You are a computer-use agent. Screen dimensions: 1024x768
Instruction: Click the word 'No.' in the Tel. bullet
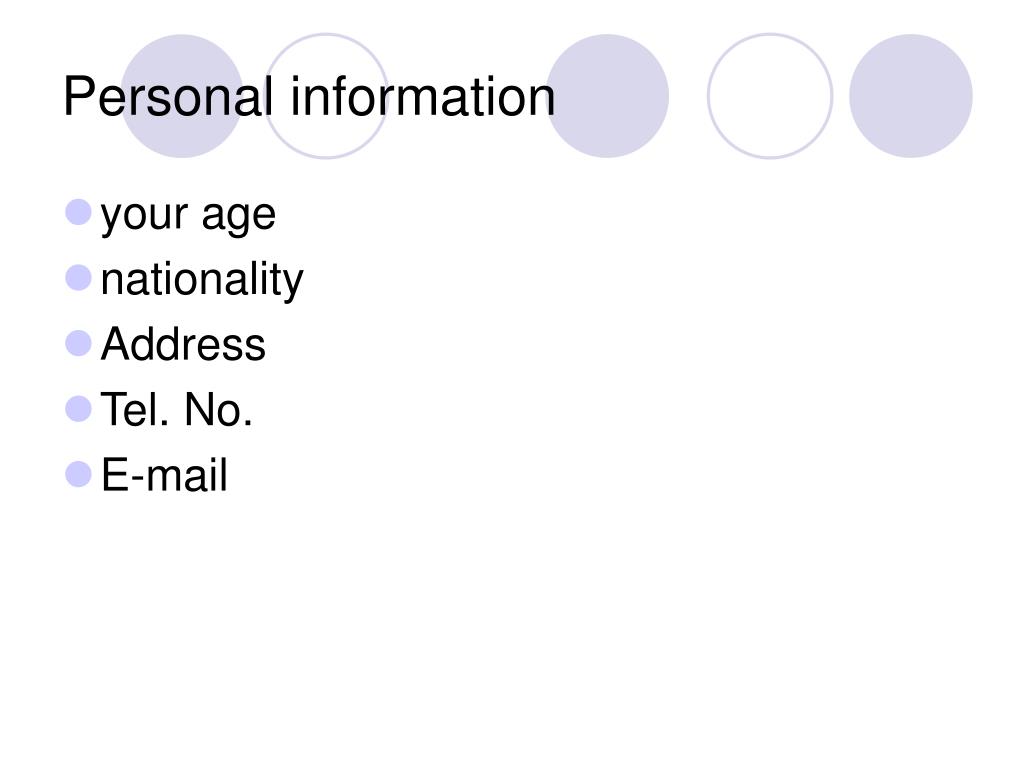[218, 409]
